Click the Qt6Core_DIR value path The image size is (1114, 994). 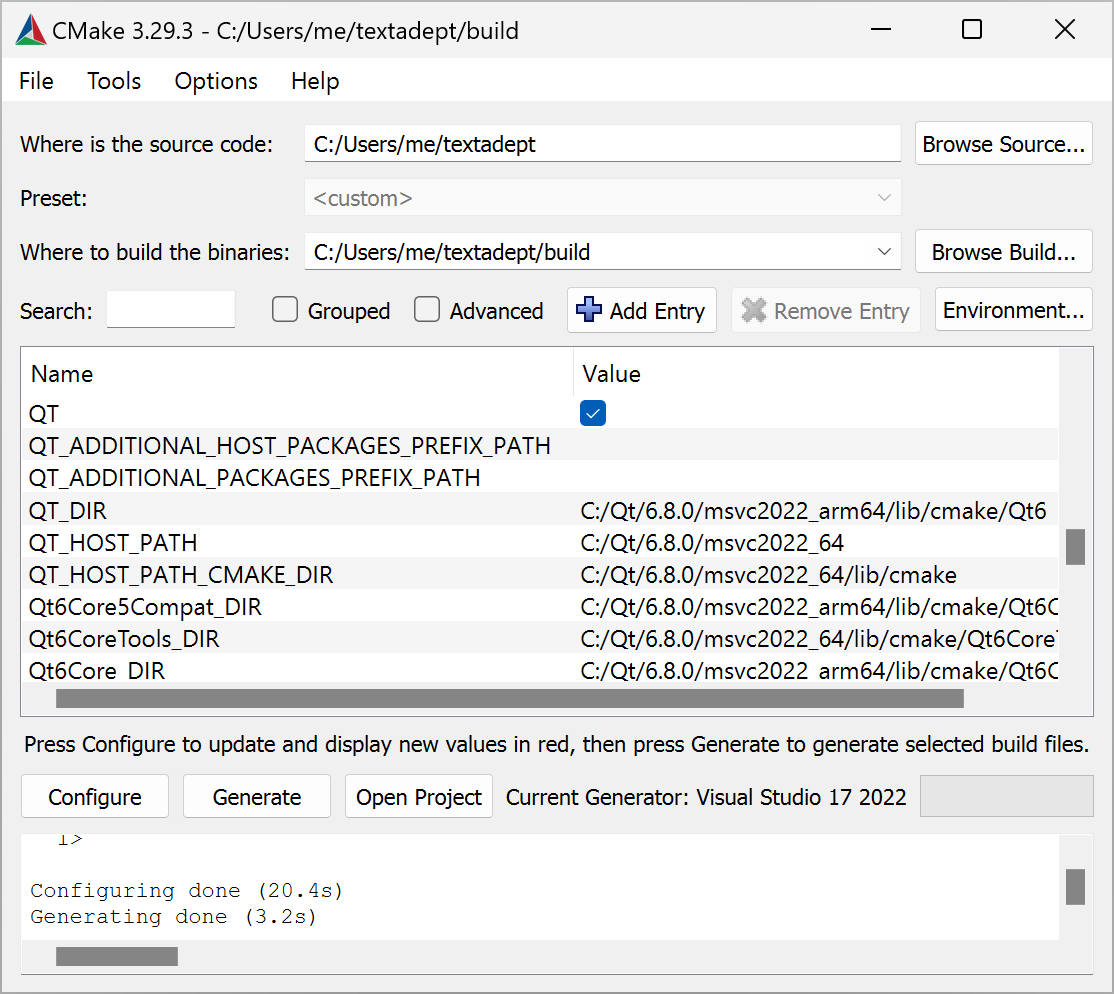(x=818, y=670)
